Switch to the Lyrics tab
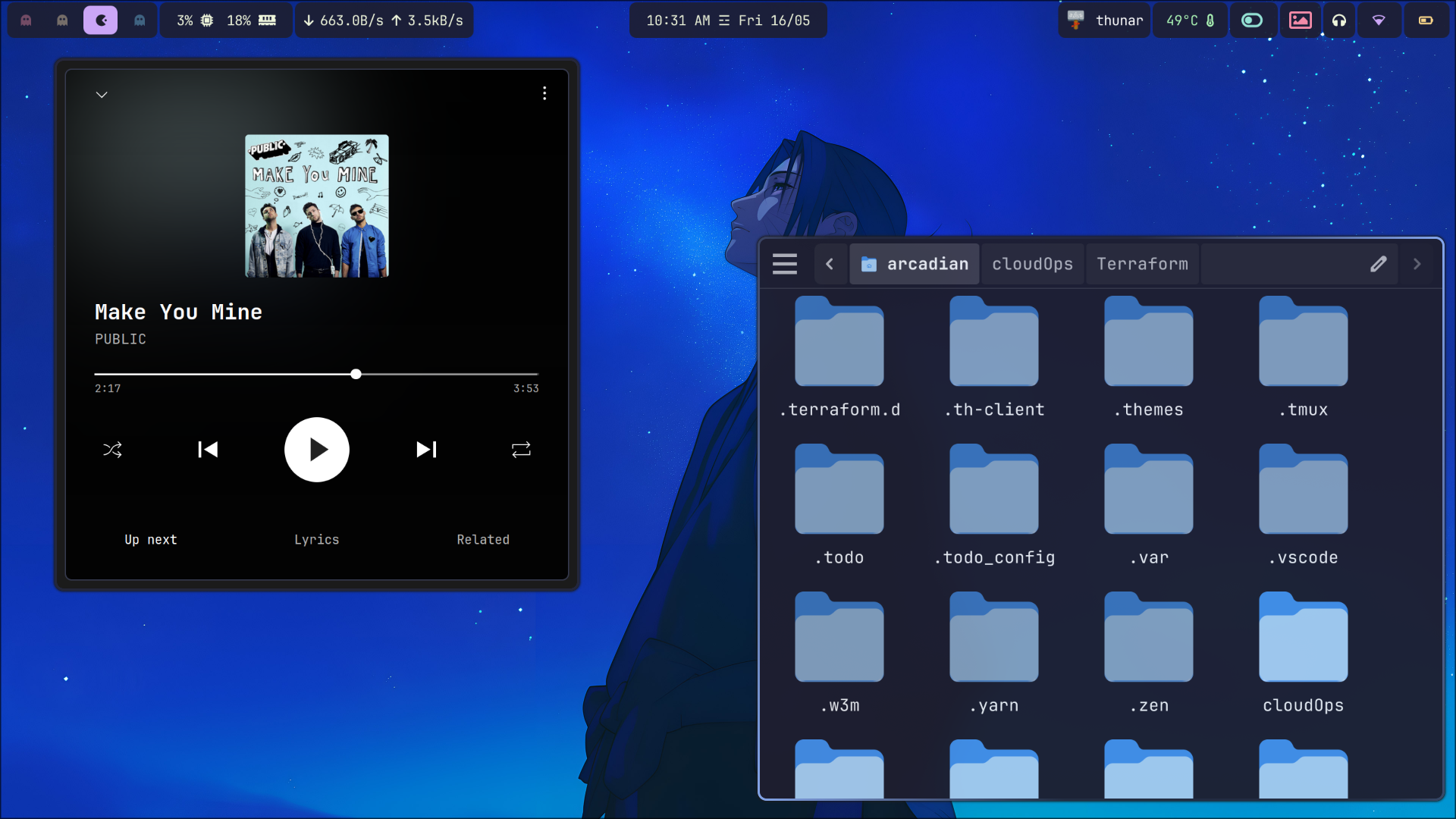 [317, 539]
